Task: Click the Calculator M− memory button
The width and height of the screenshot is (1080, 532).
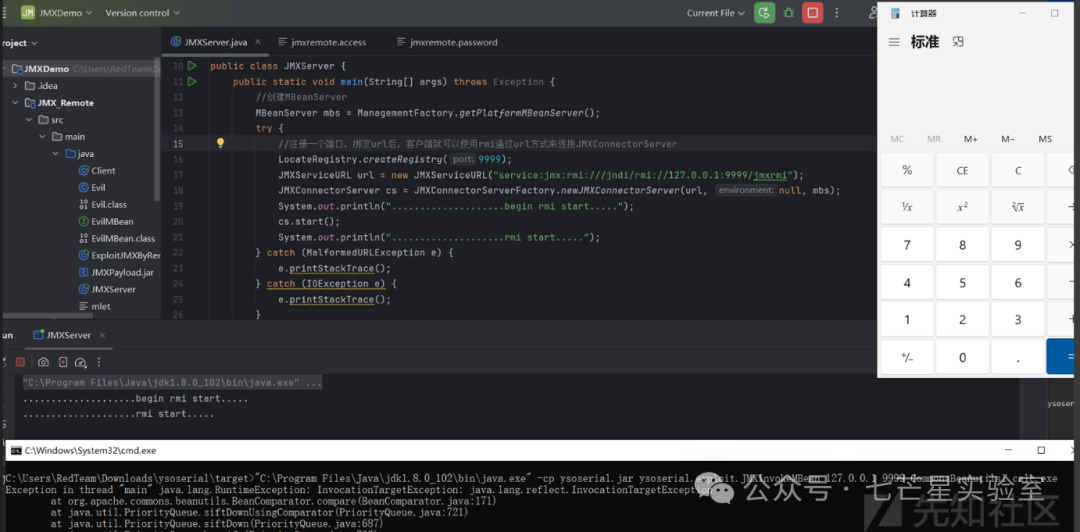Action: coord(1008,139)
